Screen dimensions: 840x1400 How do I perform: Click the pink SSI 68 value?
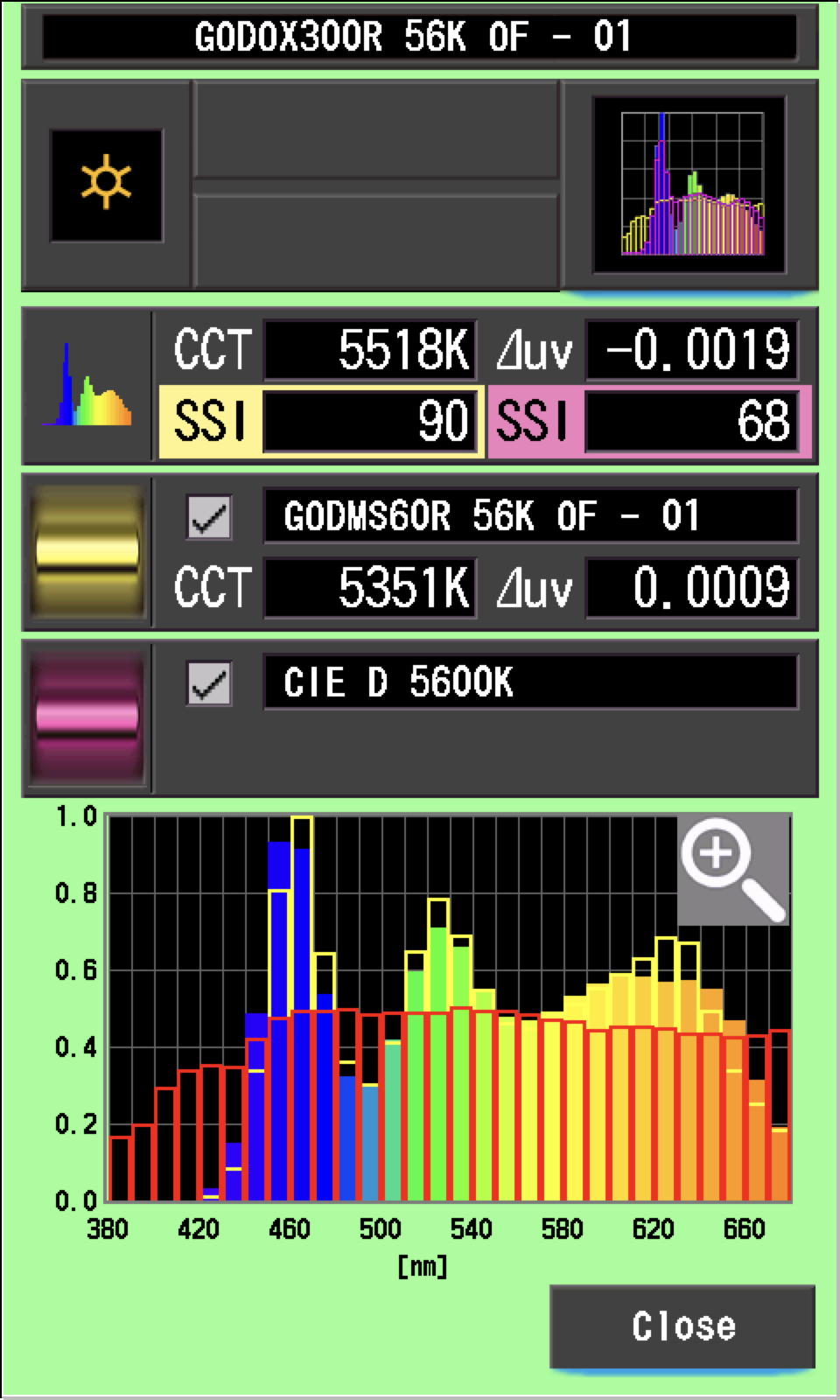tap(691, 422)
